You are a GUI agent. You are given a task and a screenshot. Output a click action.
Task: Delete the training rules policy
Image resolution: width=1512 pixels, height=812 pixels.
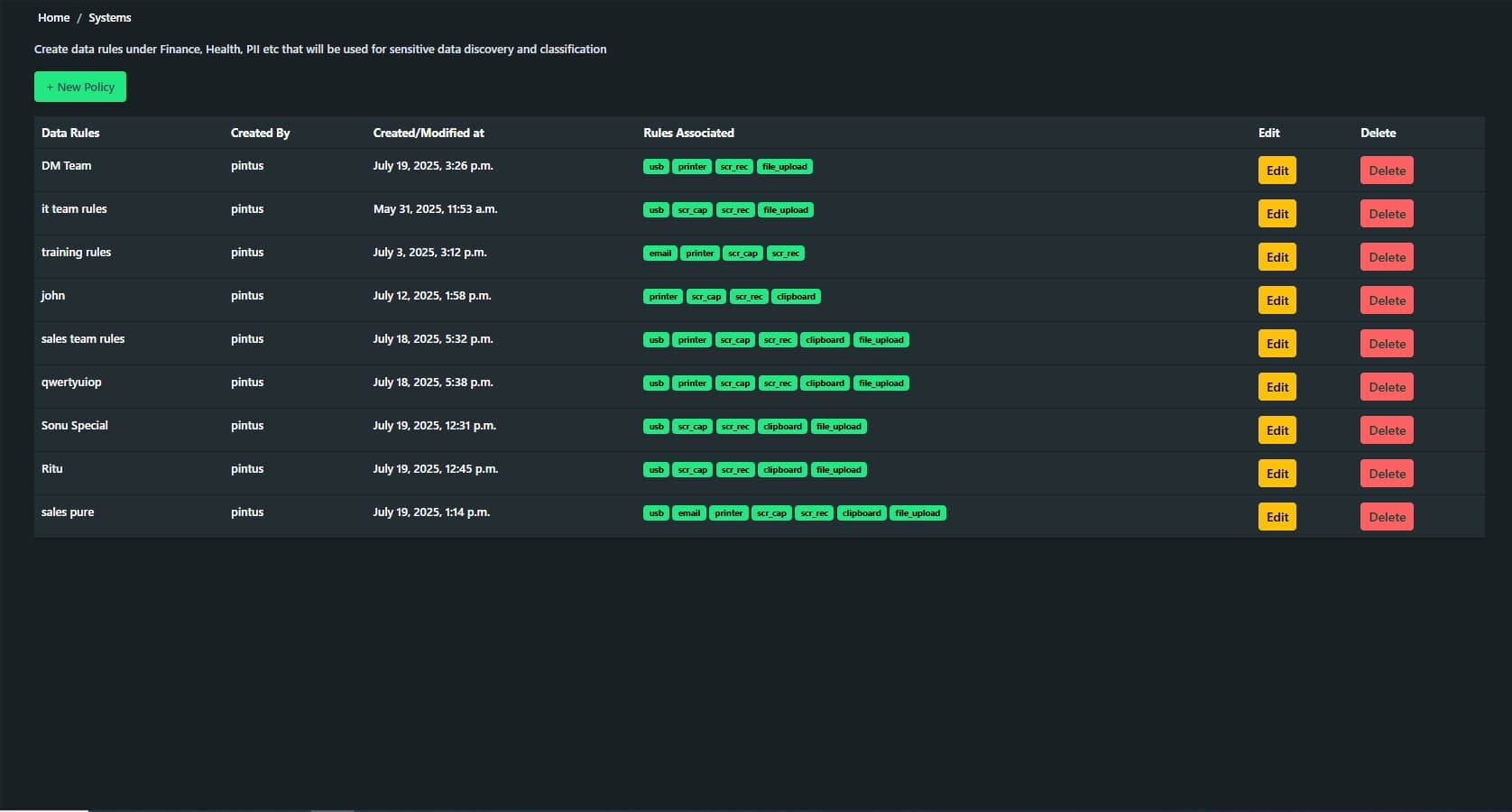1386,257
